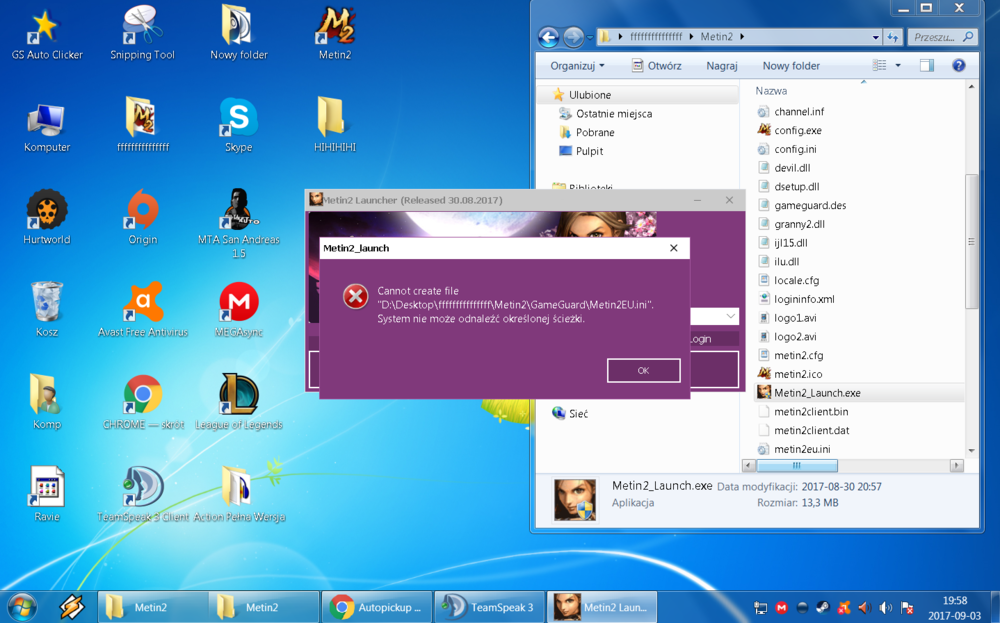The width and height of the screenshot is (1000, 623).
Task: Switch to Metin2 Launcher taskbar button
Action: [x=601, y=607]
